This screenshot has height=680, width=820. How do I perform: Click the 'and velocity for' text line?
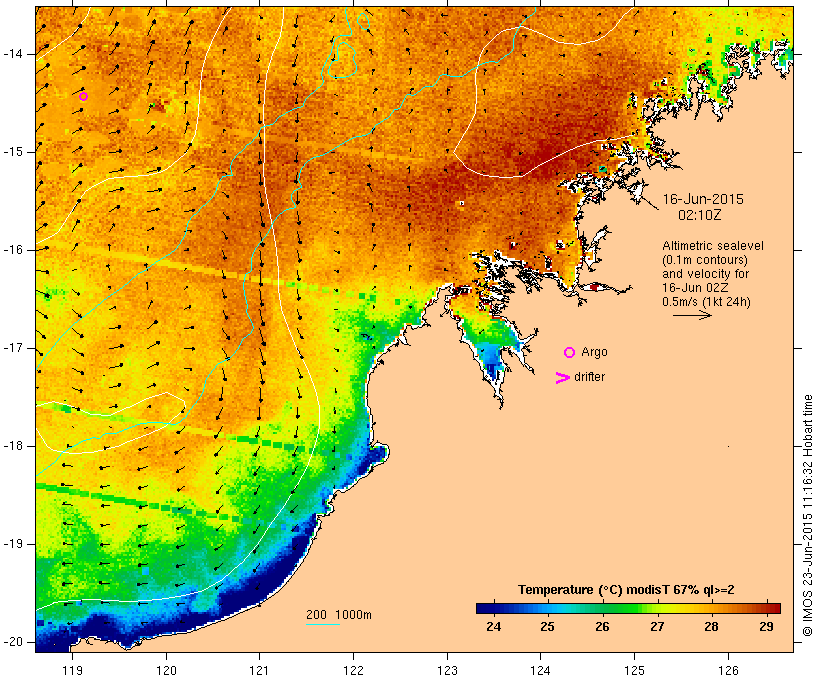[x=705, y=274]
